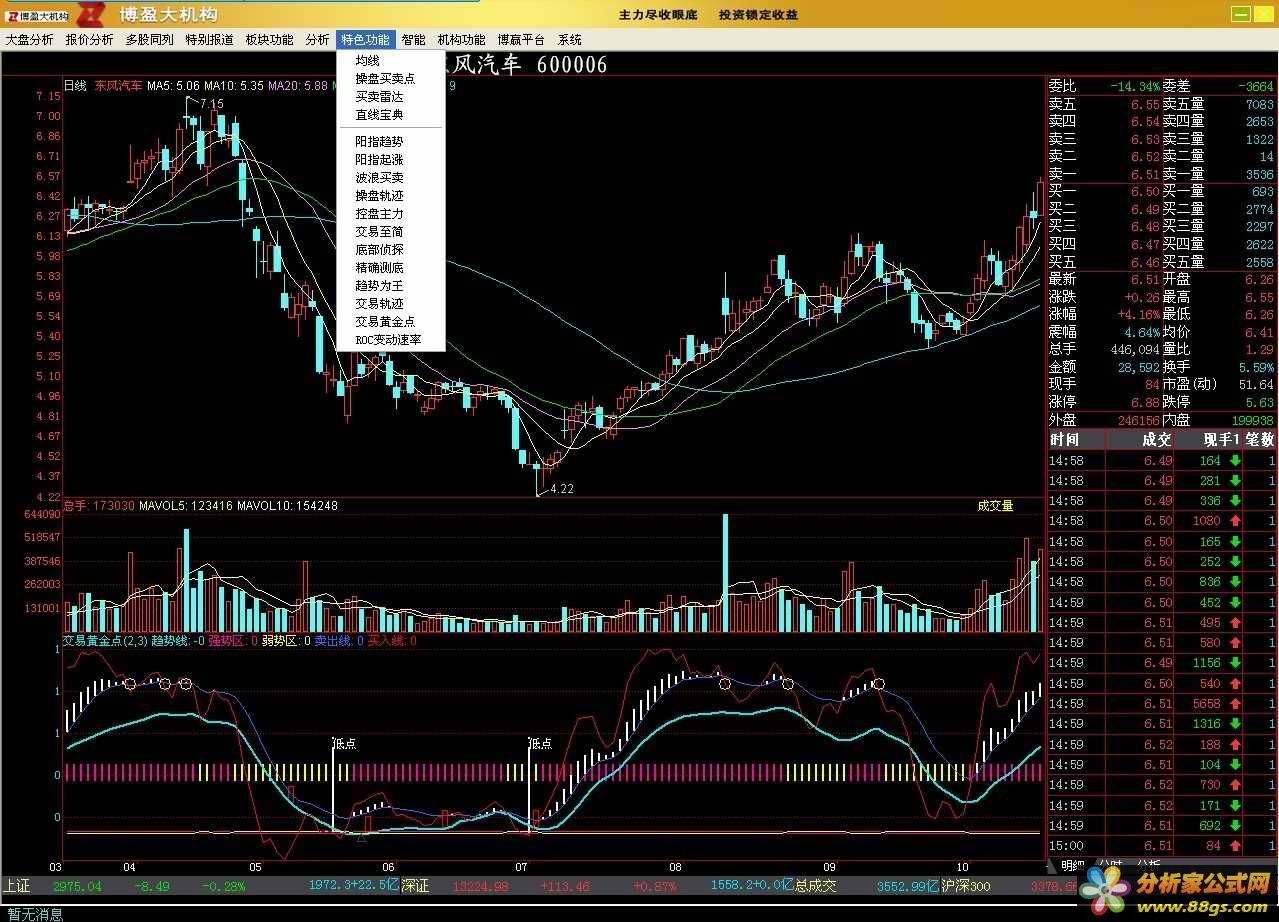Image resolution: width=1279 pixels, height=922 pixels.
Task: Click the 东风汽车 name in chart legend
Action: click(x=118, y=86)
